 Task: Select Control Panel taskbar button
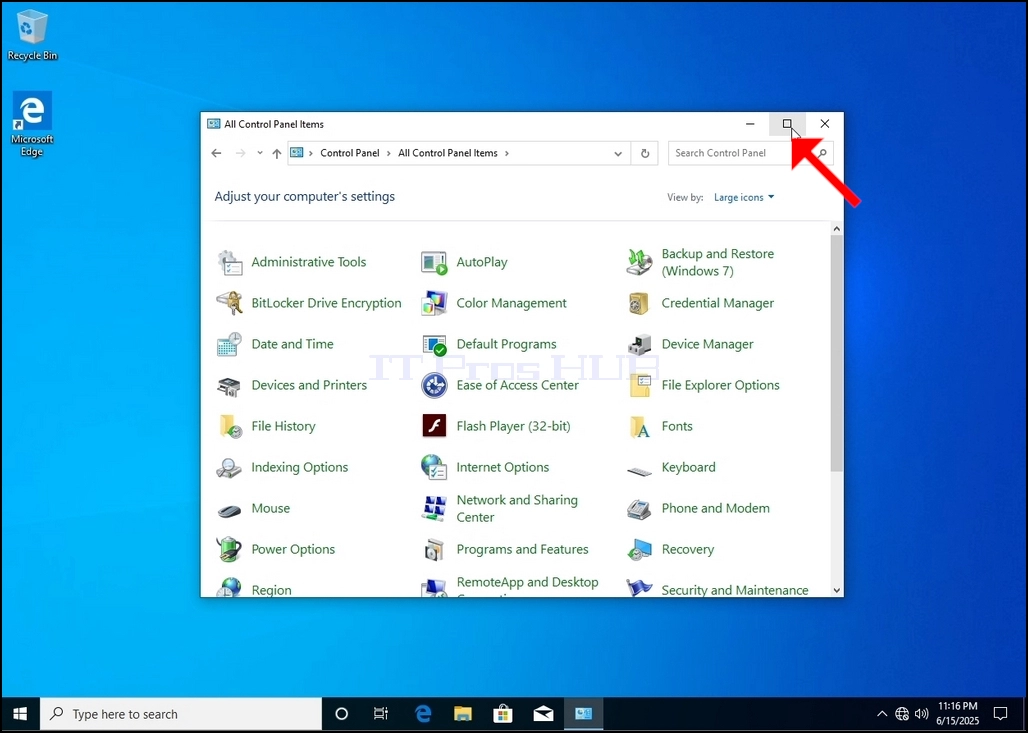click(583, 714)
